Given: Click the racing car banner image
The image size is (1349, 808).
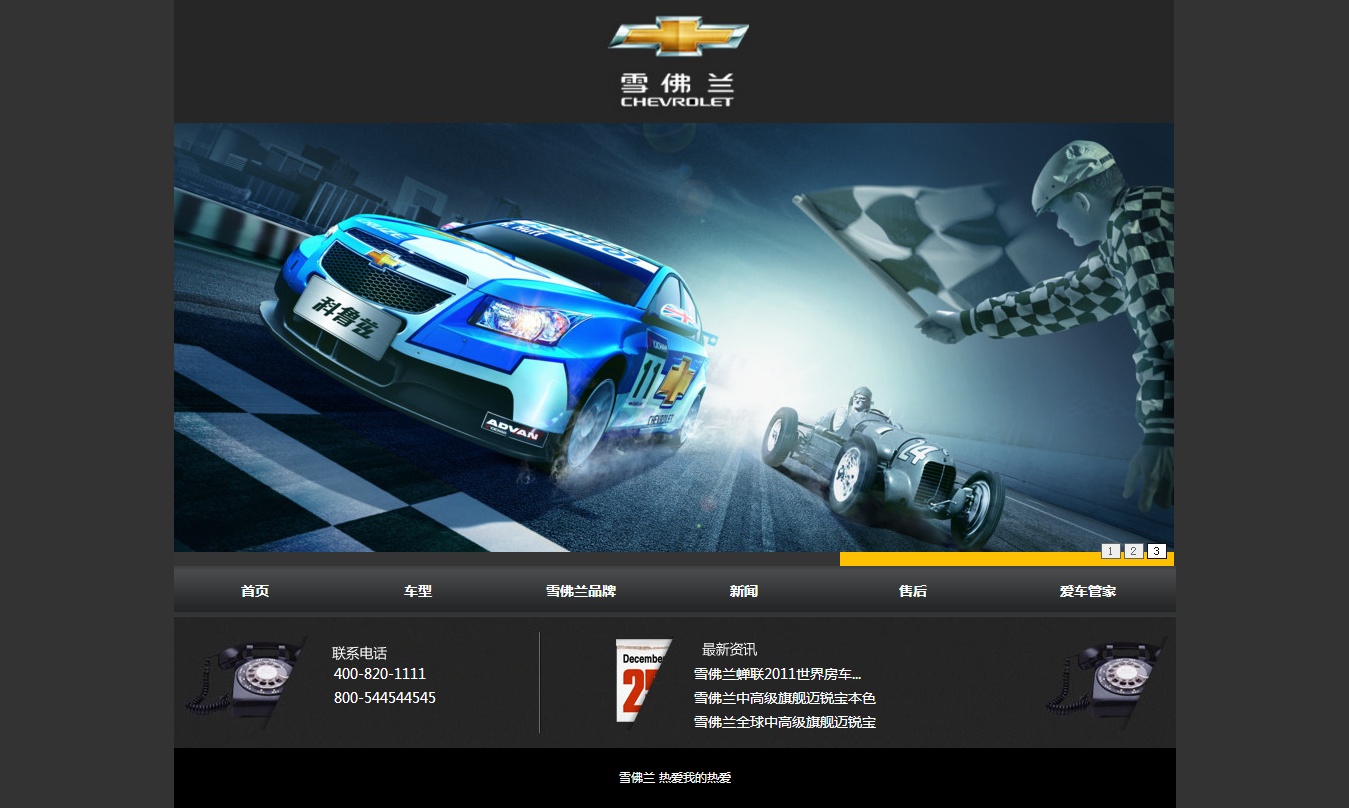Looking at the screenshot, I should click(674, 337).
